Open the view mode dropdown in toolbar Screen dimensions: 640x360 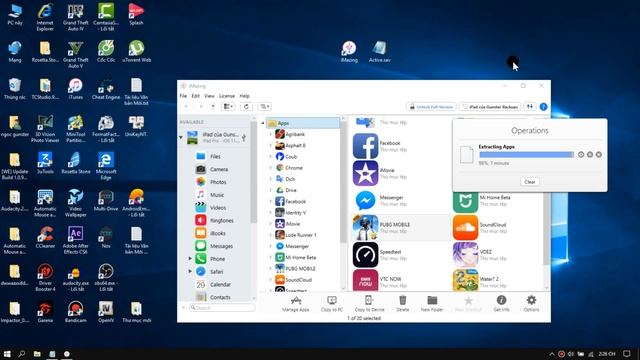click(x=228, y=107)
